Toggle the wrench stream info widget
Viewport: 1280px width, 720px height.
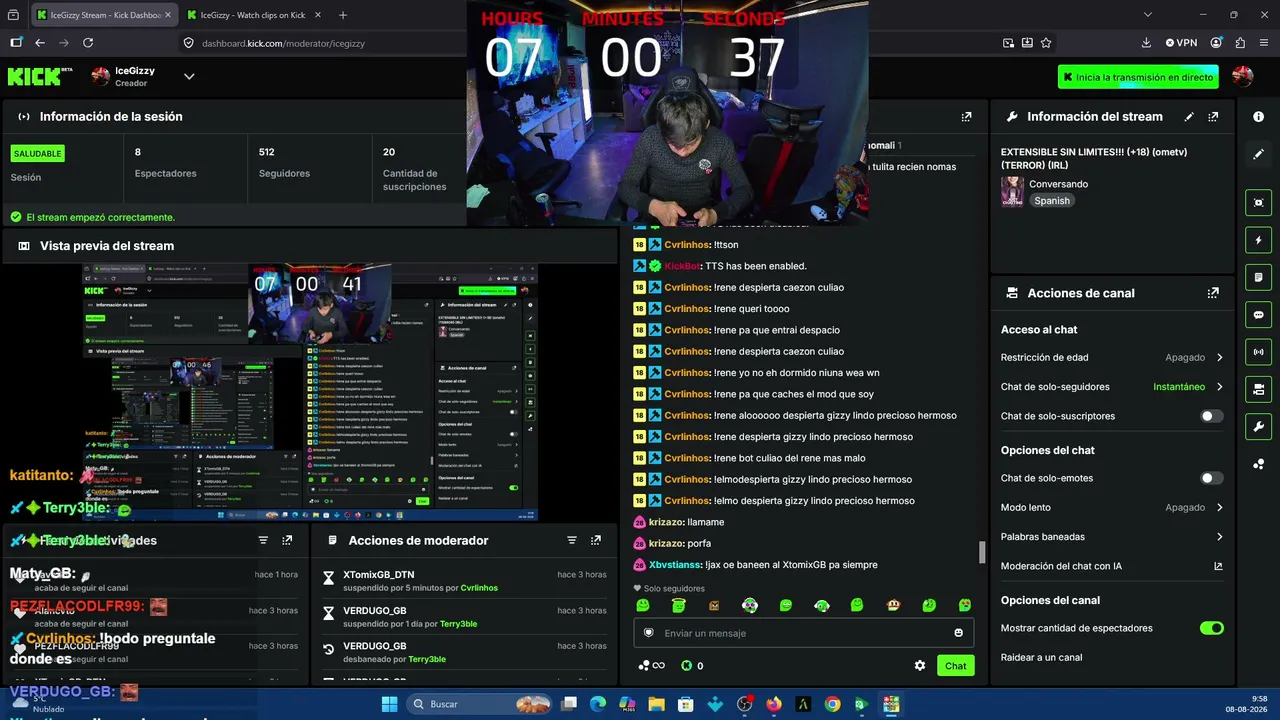(x=1258, y=426)
